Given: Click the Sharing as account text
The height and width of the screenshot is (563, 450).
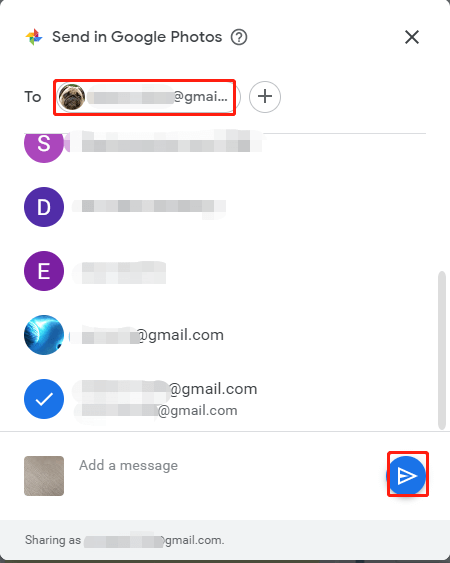Looking at the screenshot, I should coord(125,540).
